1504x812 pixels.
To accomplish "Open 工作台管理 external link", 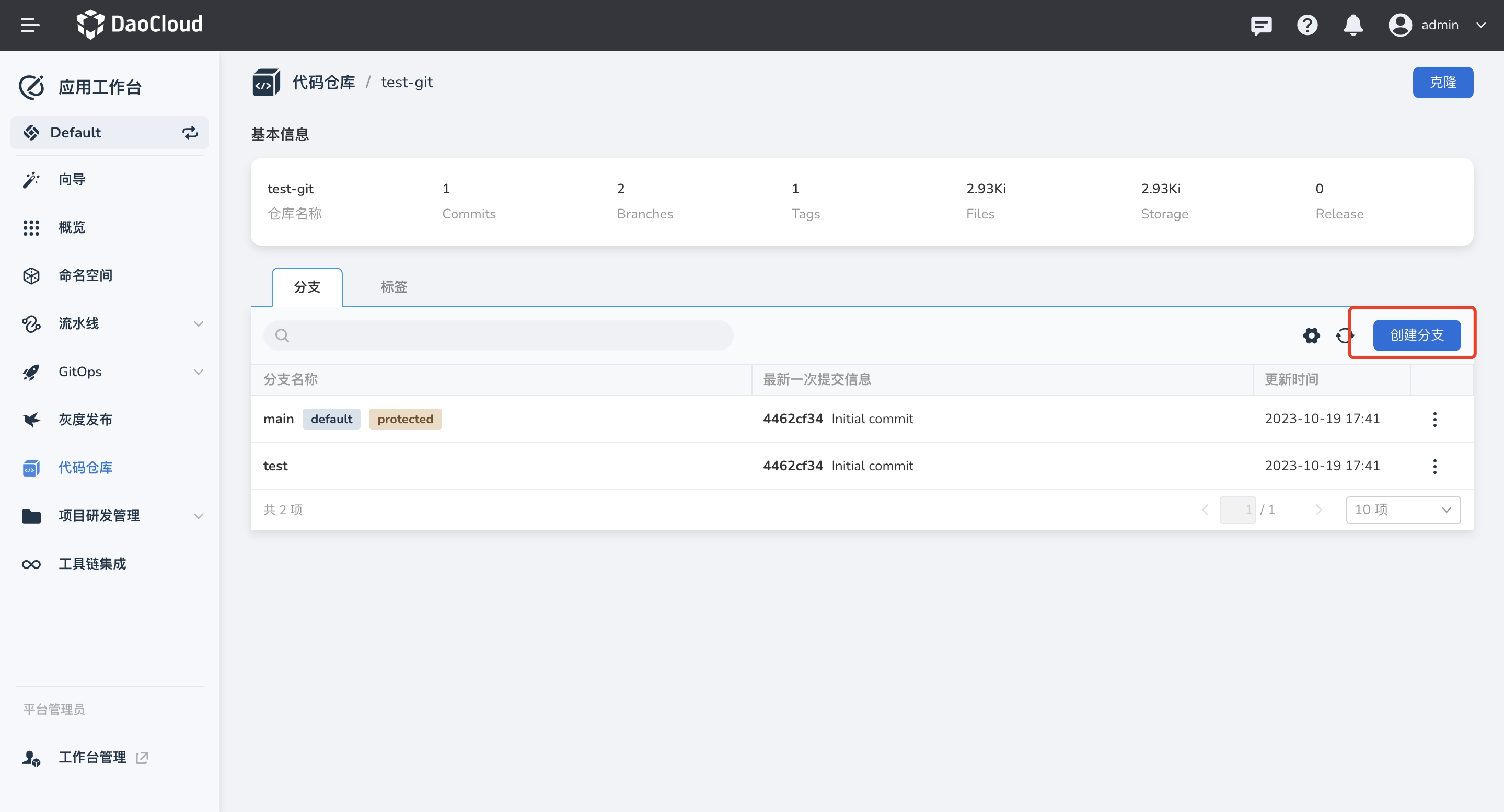I will coord(92,757).
